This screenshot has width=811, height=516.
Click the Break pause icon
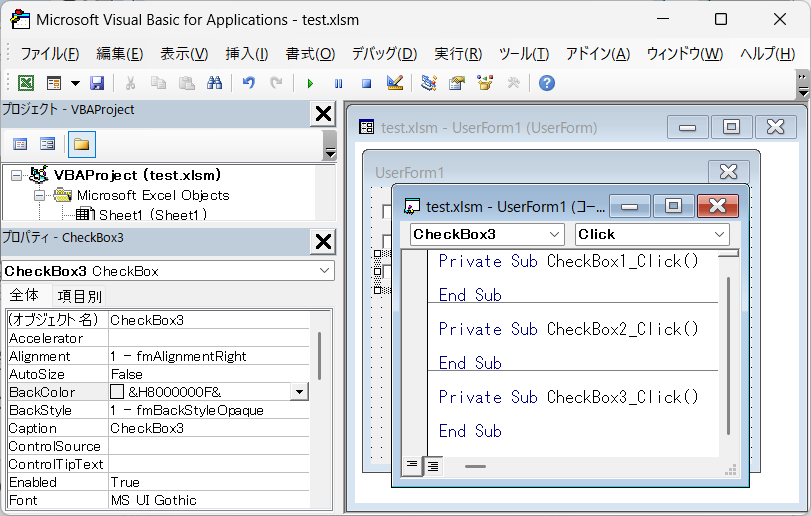pos(338,83)
